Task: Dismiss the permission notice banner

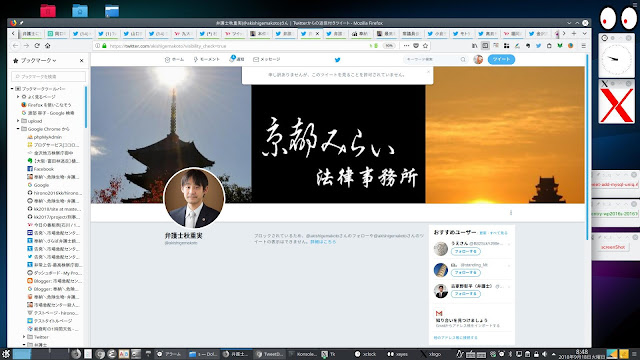Action: point(428,72)
